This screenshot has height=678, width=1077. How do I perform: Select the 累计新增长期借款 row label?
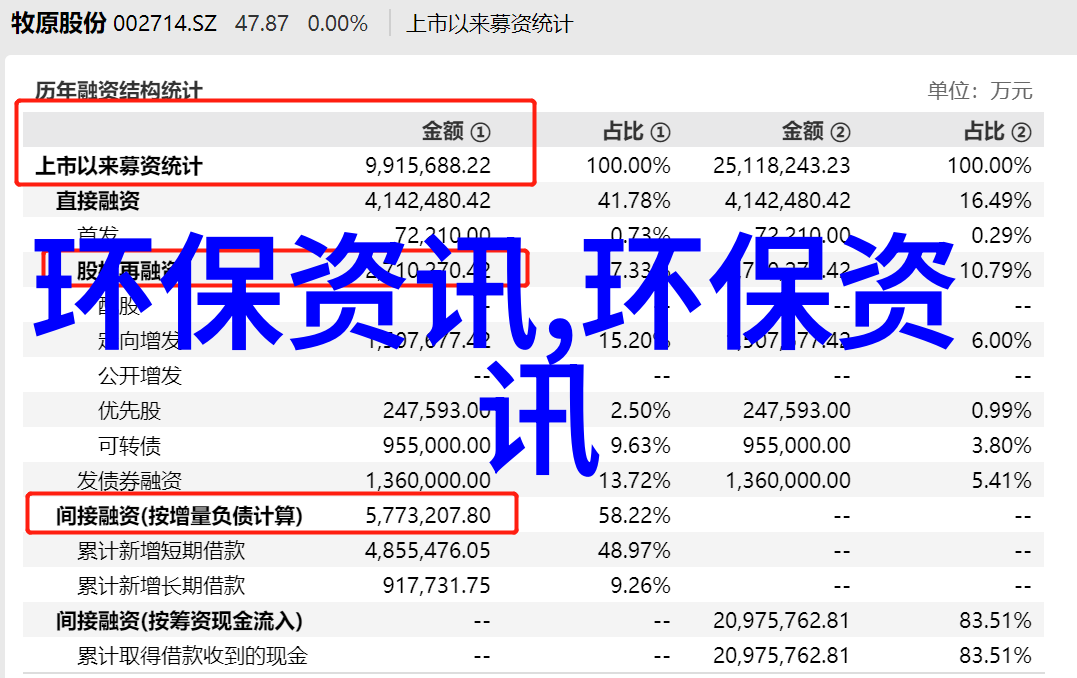pyautogui.click(x=161, y=586)
